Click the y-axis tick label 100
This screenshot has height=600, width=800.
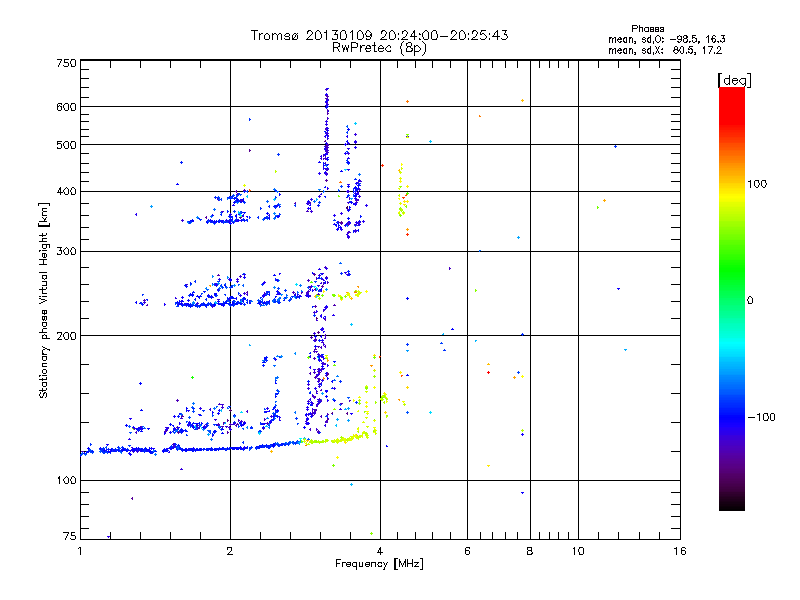click(x=66, y=480)
